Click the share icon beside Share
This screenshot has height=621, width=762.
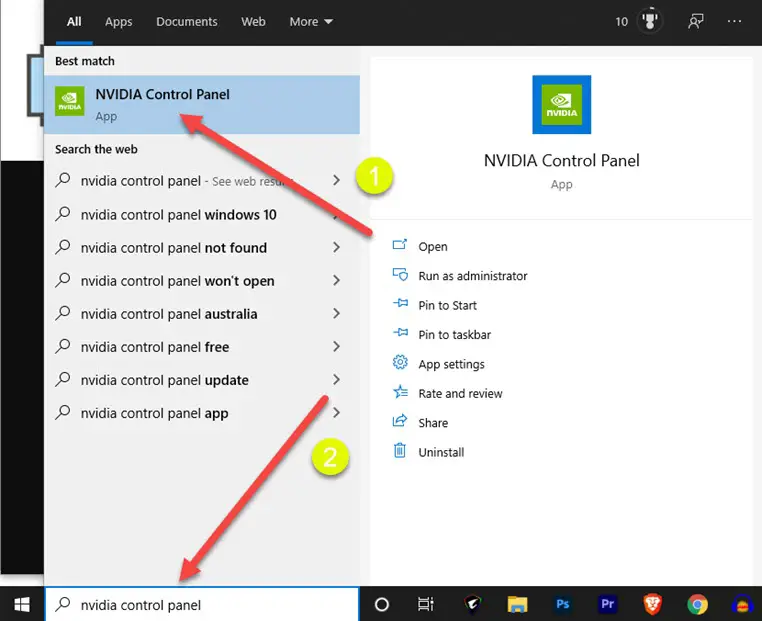399,421
